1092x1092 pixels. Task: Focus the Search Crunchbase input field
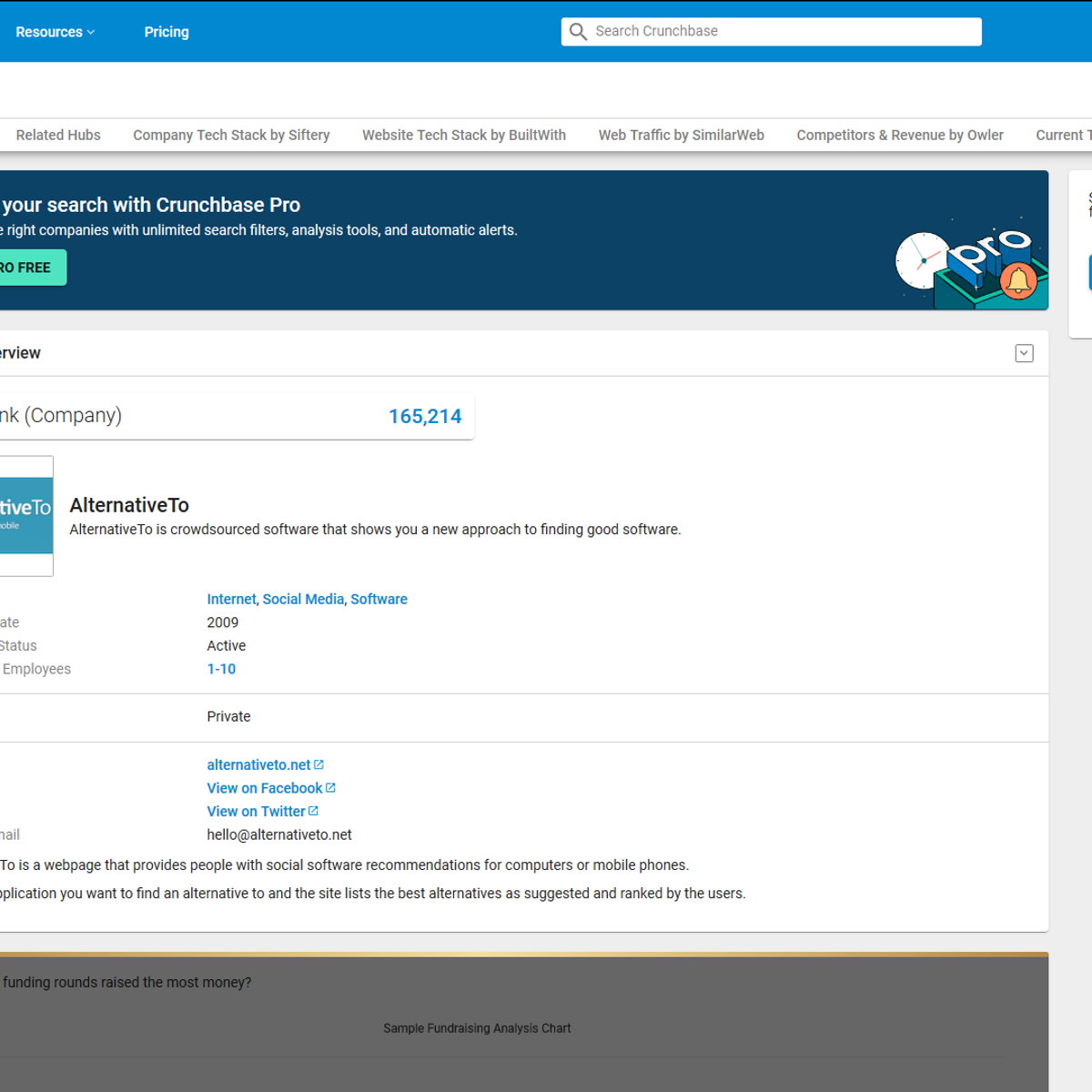click(x=783, y=32)
